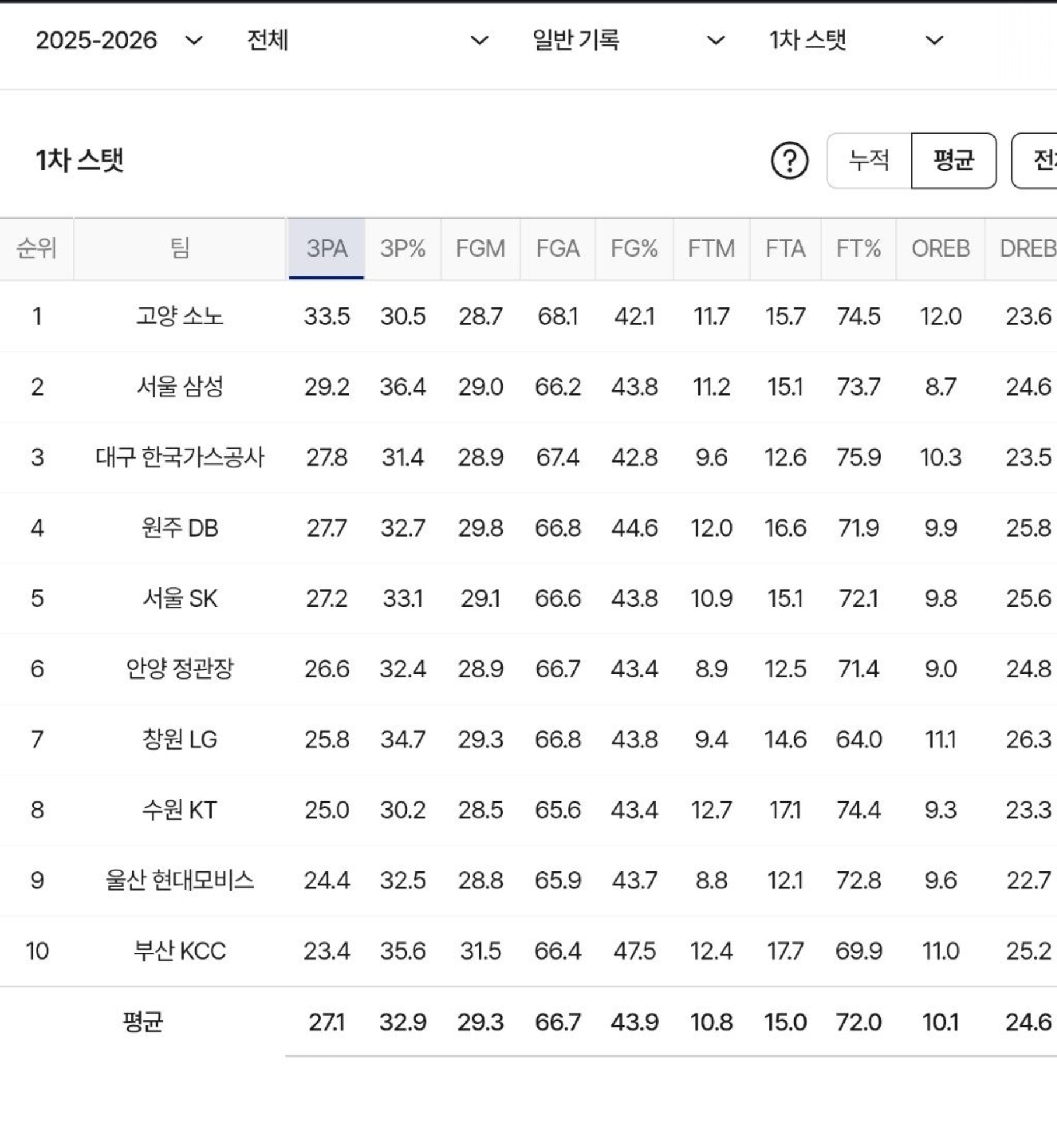
Task: Open the help question mark icon
Action: point(789,160)
